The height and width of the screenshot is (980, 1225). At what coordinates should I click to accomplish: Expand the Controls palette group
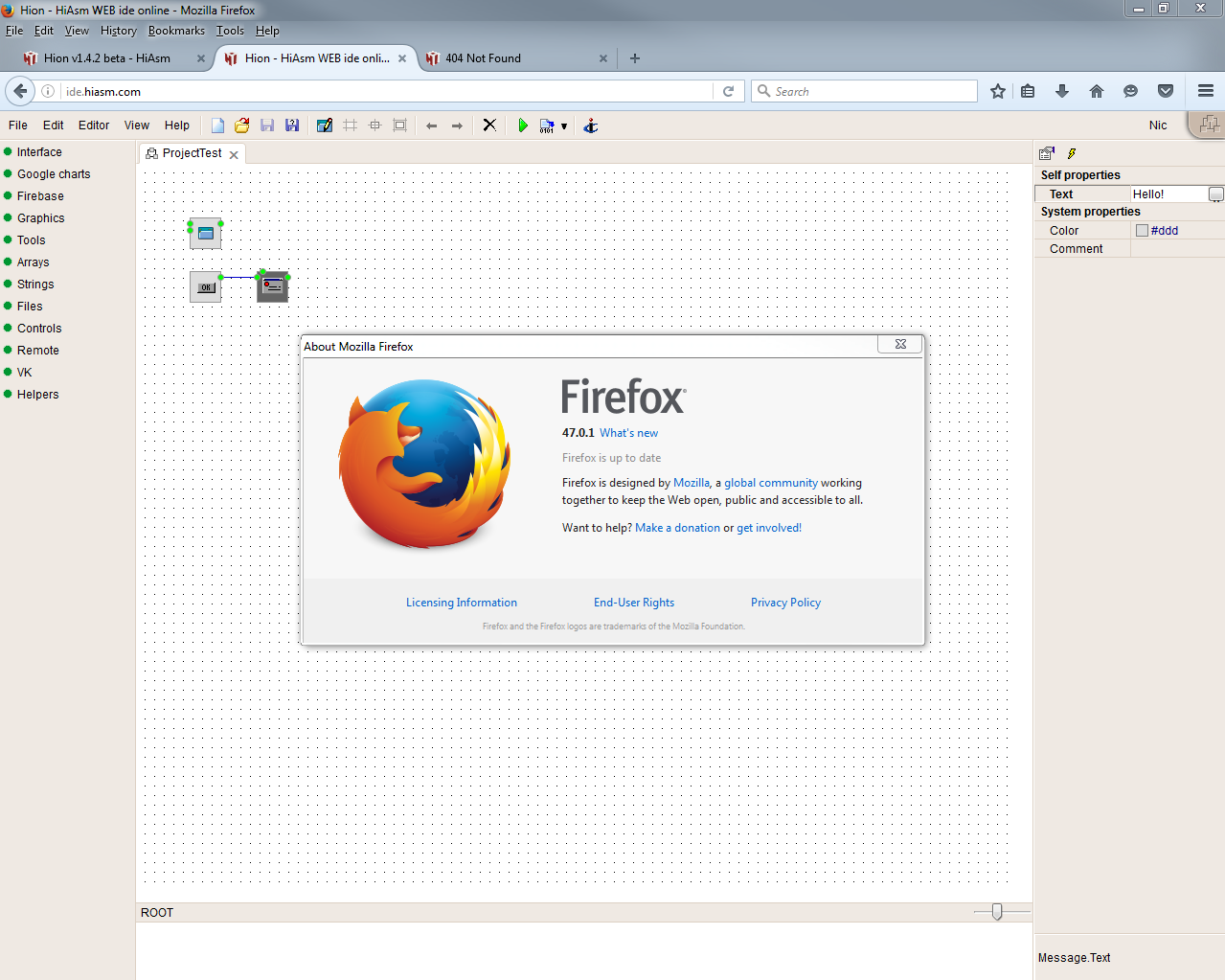tap(39, 329)
